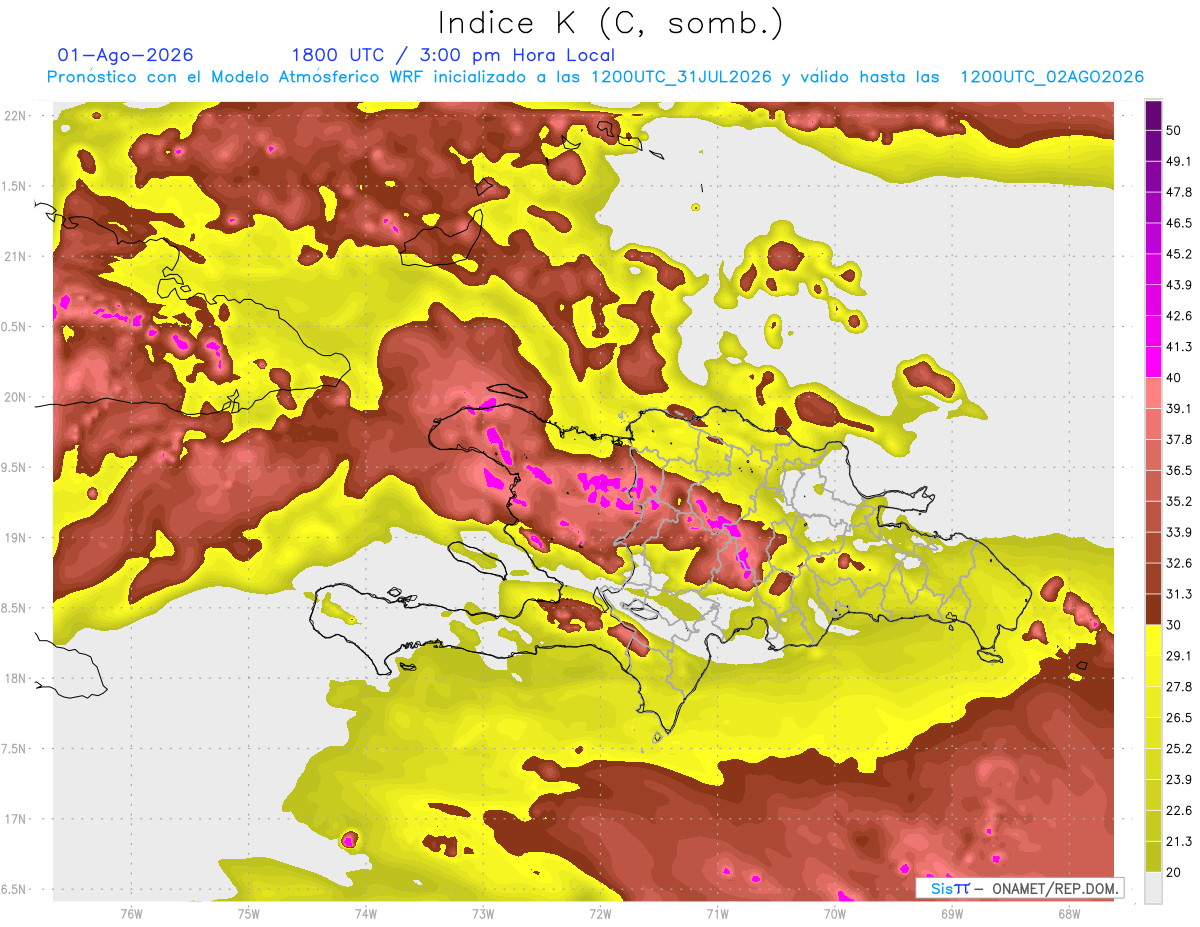Click the '22N' latitude axis label
The image size is (1200, 927).
coord(14,115)
